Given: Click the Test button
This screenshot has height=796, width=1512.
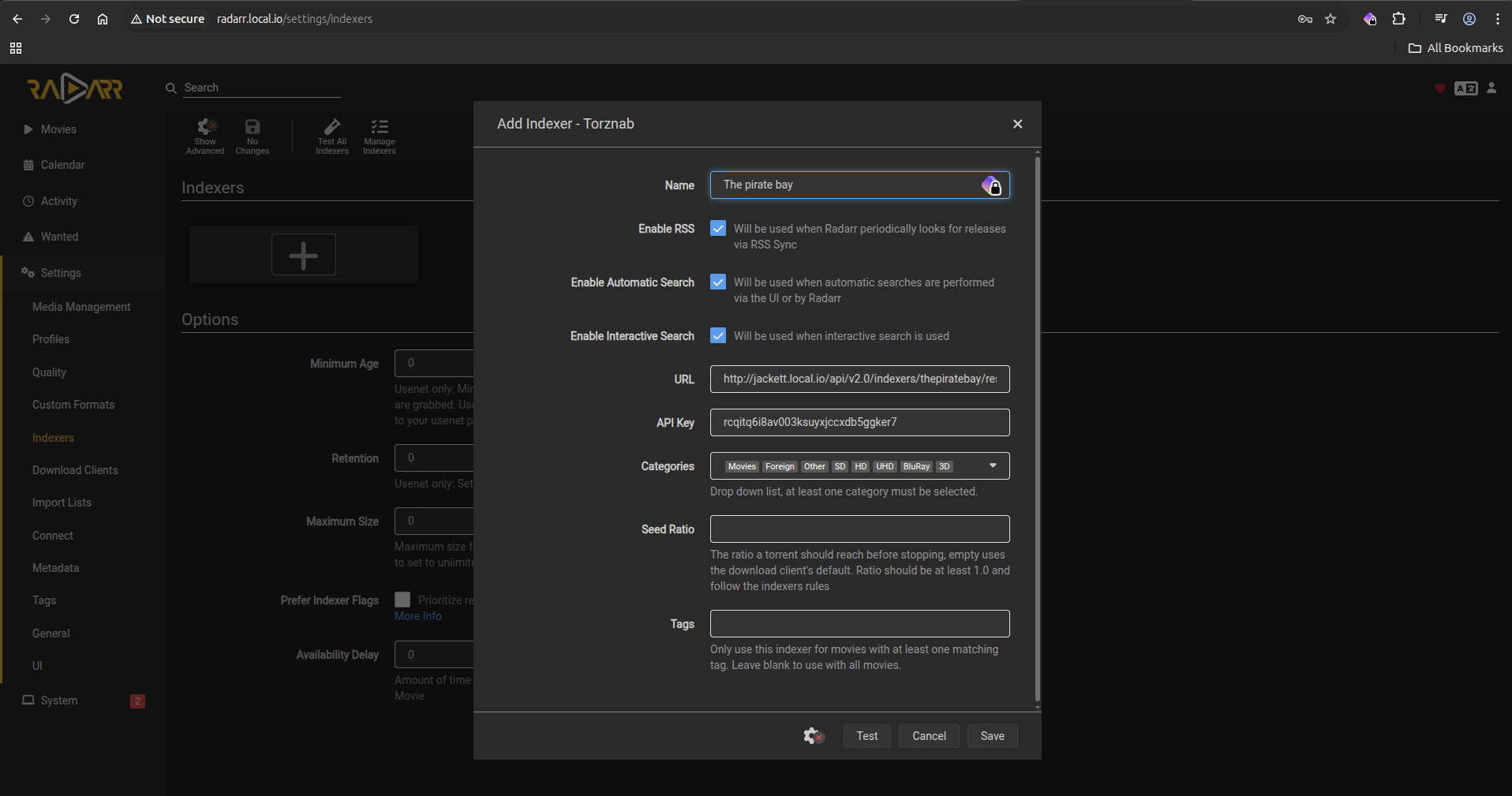Looking at the screenshot, I should pyautogui.click(x=867, y=736).
